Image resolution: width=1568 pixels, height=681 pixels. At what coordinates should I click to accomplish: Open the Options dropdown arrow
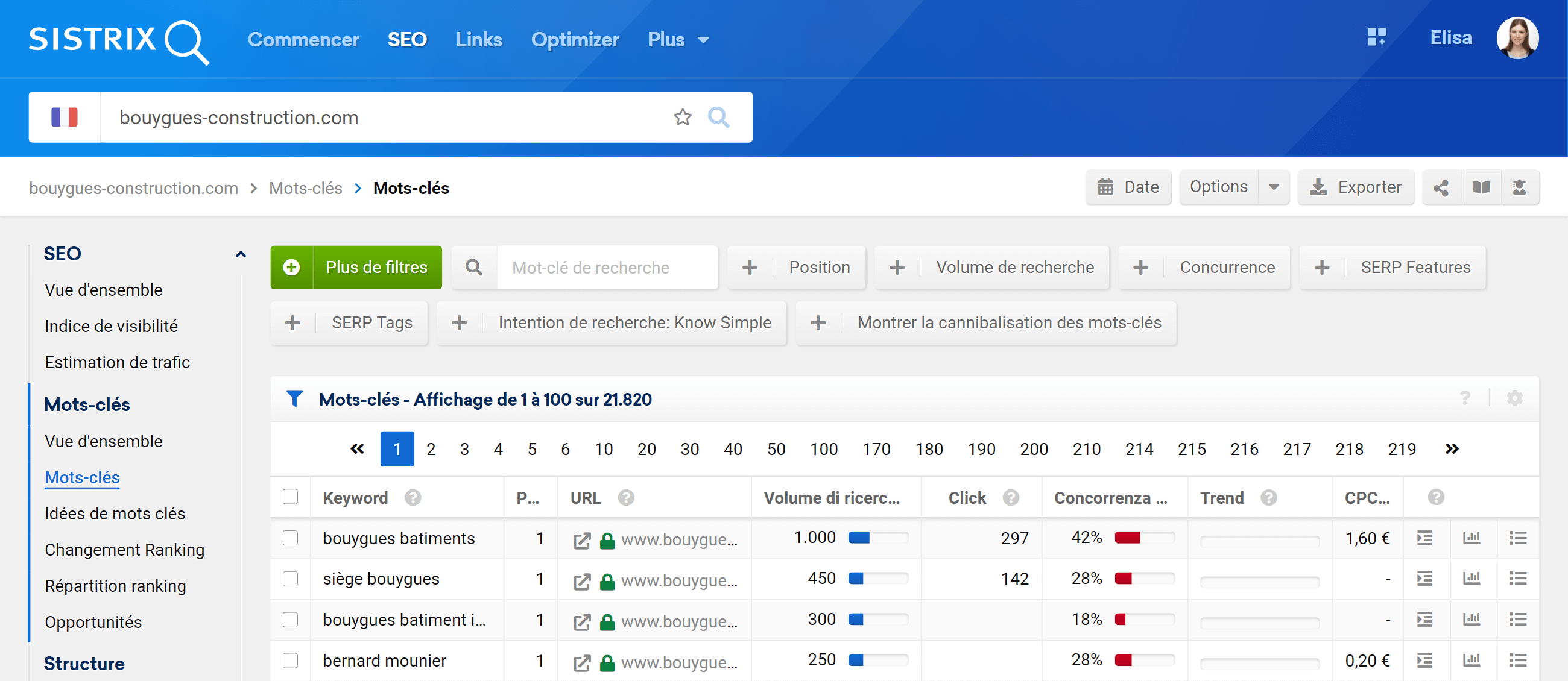(x=1273, y=187)
